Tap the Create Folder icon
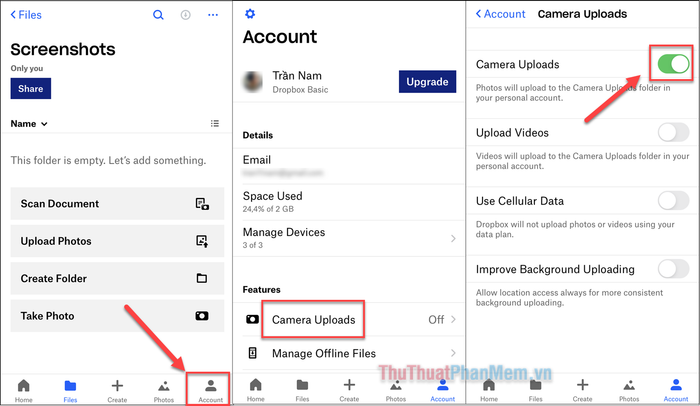 (202, 278)
